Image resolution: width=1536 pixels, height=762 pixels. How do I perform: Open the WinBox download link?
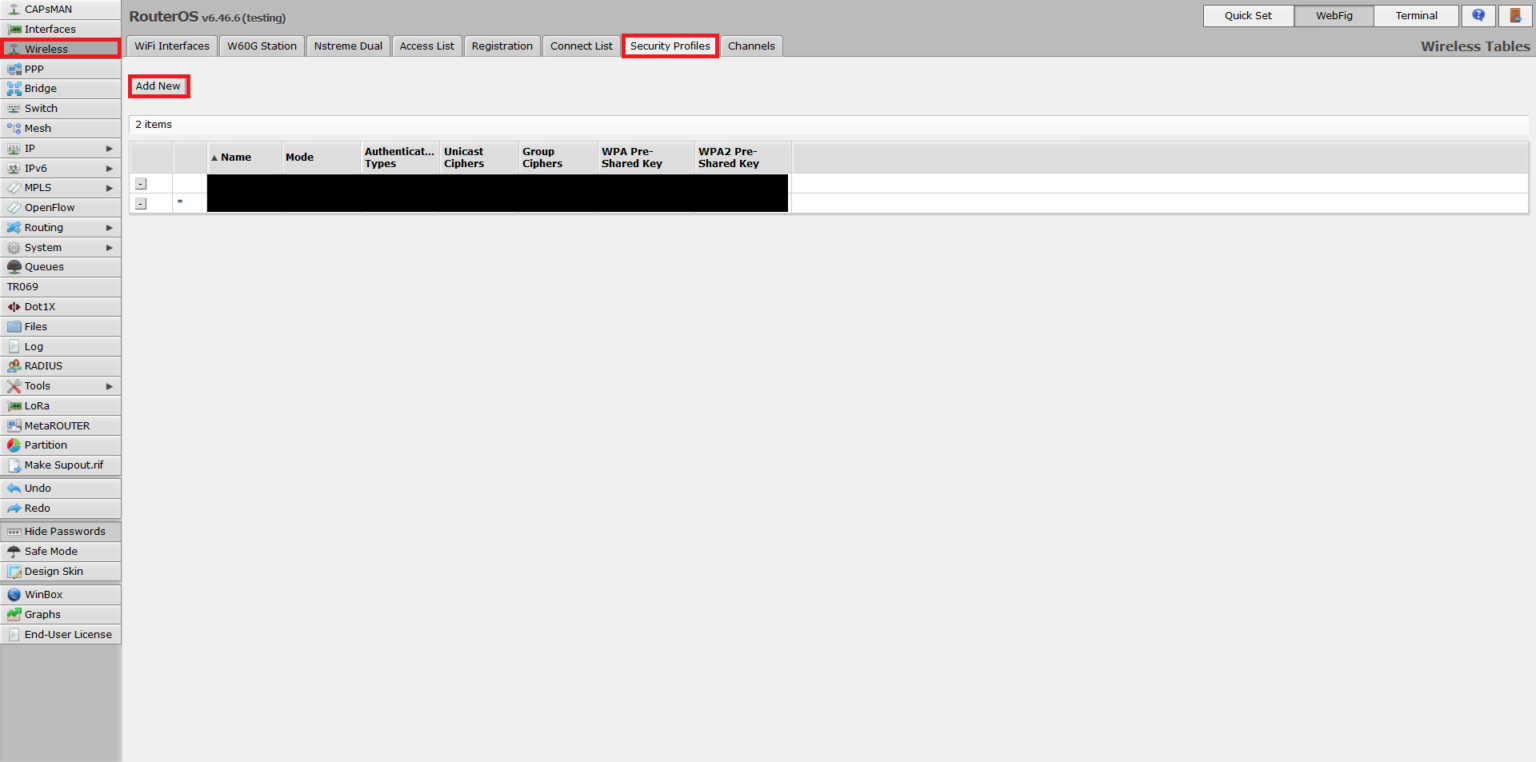43,595
